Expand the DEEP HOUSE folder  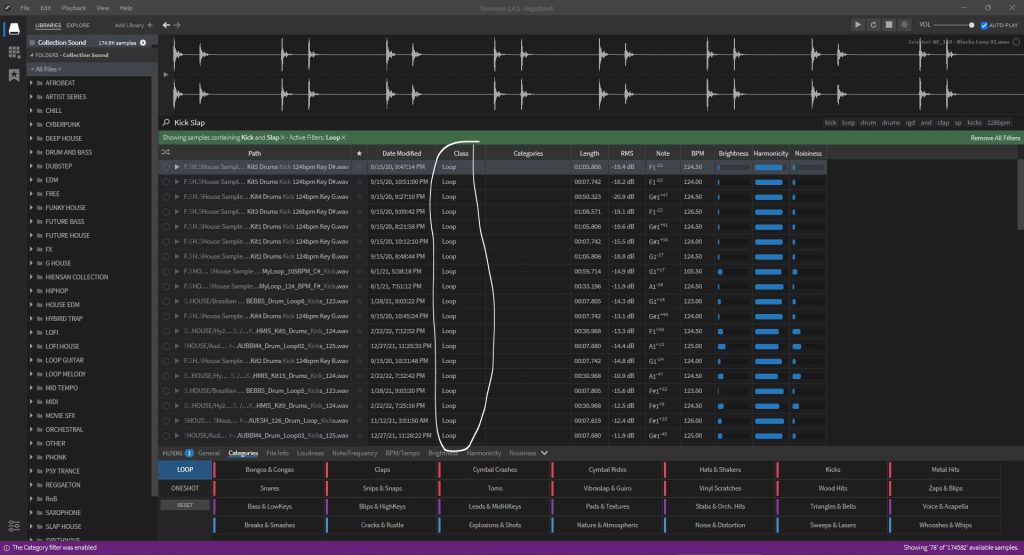click(31, 138)
